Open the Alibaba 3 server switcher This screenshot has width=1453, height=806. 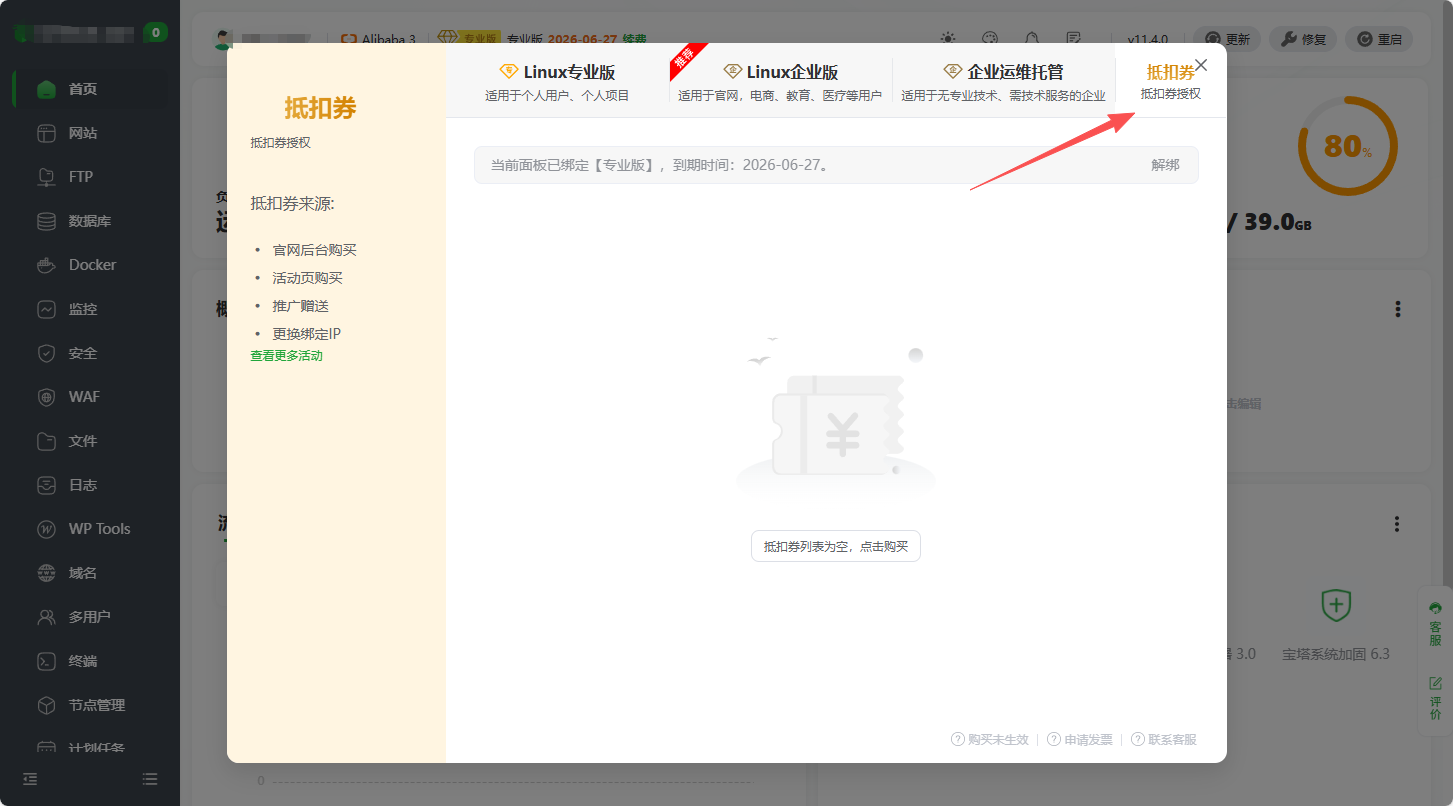(x=381, y=39)
